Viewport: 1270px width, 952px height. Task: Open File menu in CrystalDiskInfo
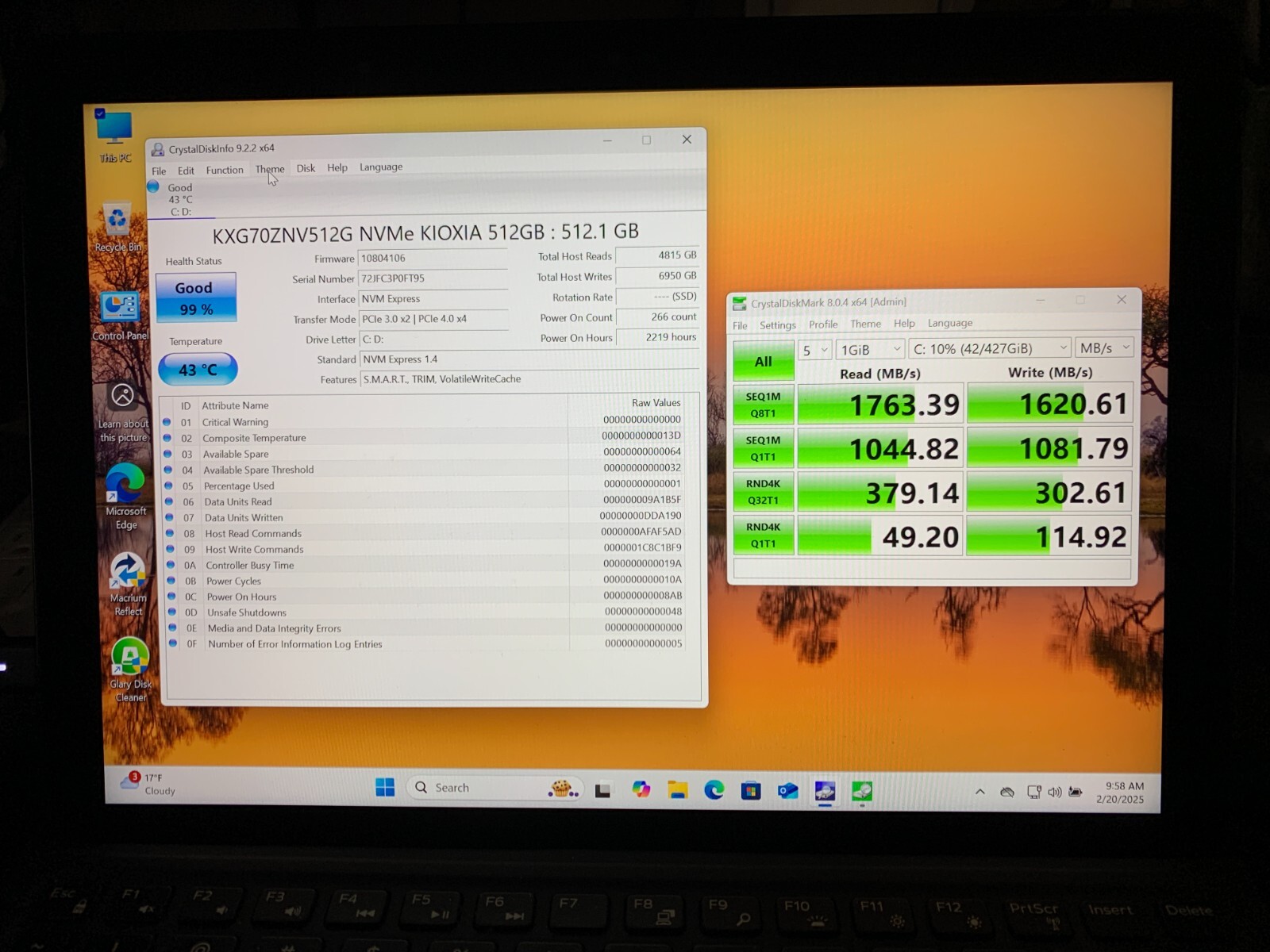coord(159,171)
